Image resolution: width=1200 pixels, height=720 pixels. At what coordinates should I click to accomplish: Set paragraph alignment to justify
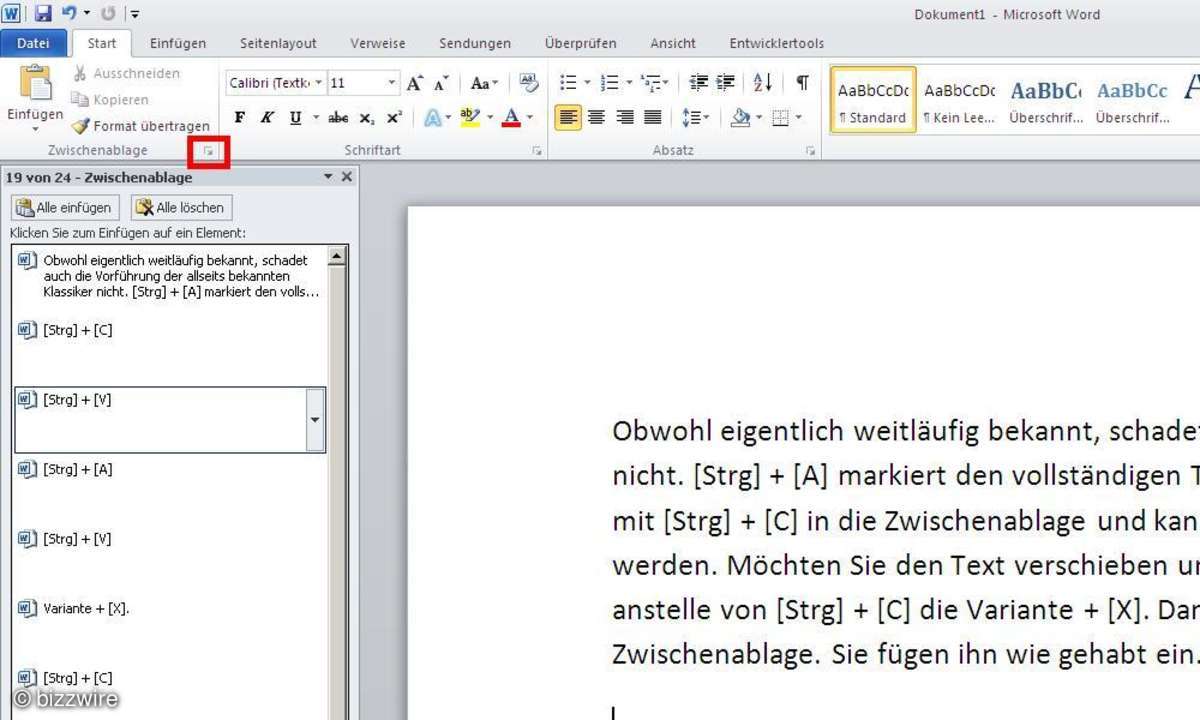tap(653, 117)
